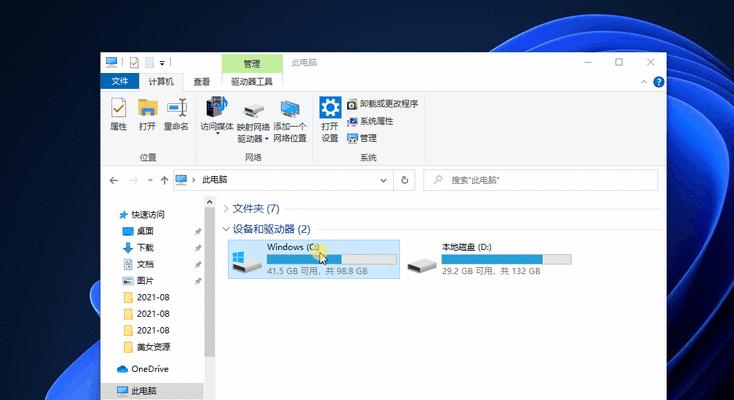Switch to the 计算机 tab
This screenshot has height=400, width=734.
161,81
